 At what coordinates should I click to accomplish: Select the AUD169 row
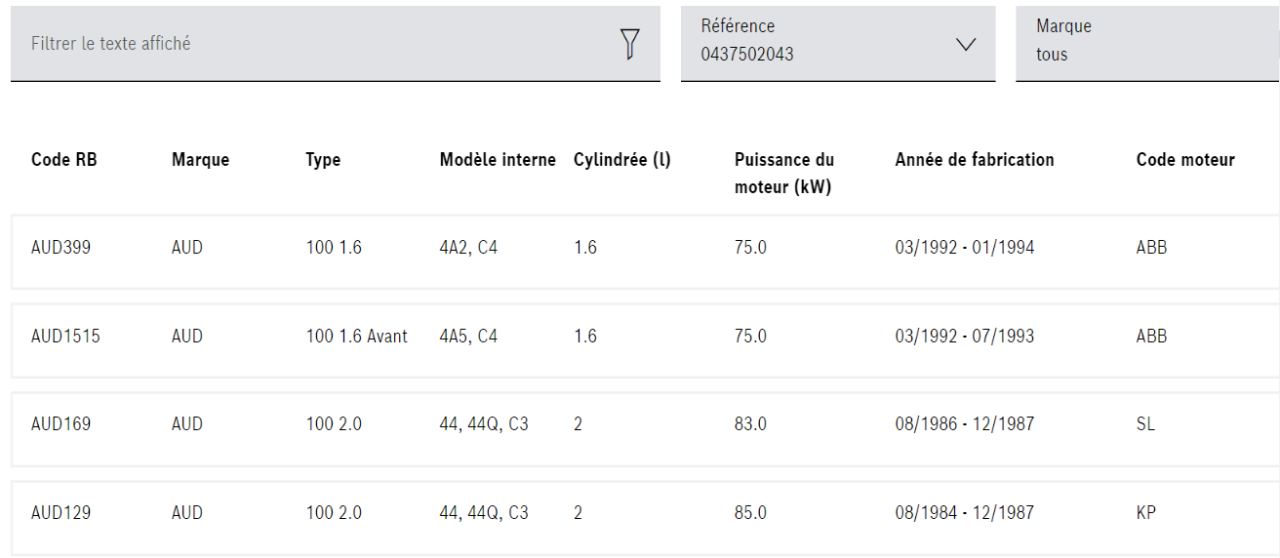coord(61,424)
